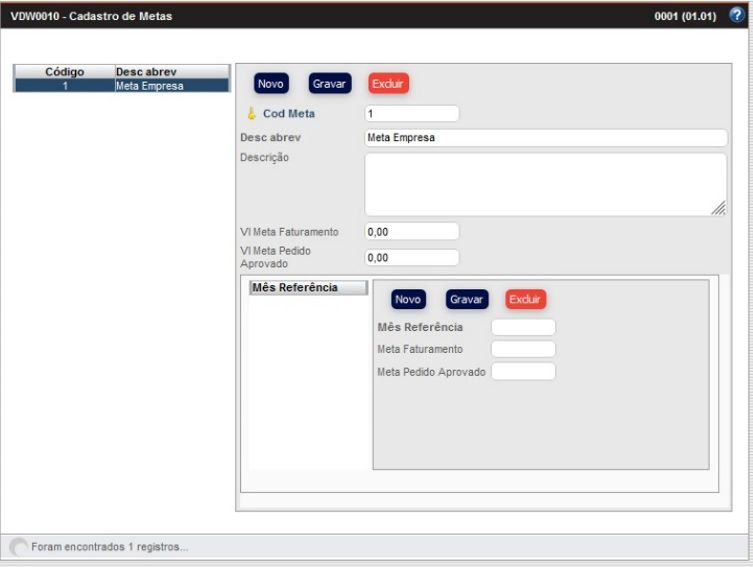Focus the Cod Meta input field
753x567 pixels.
[411, 114]
